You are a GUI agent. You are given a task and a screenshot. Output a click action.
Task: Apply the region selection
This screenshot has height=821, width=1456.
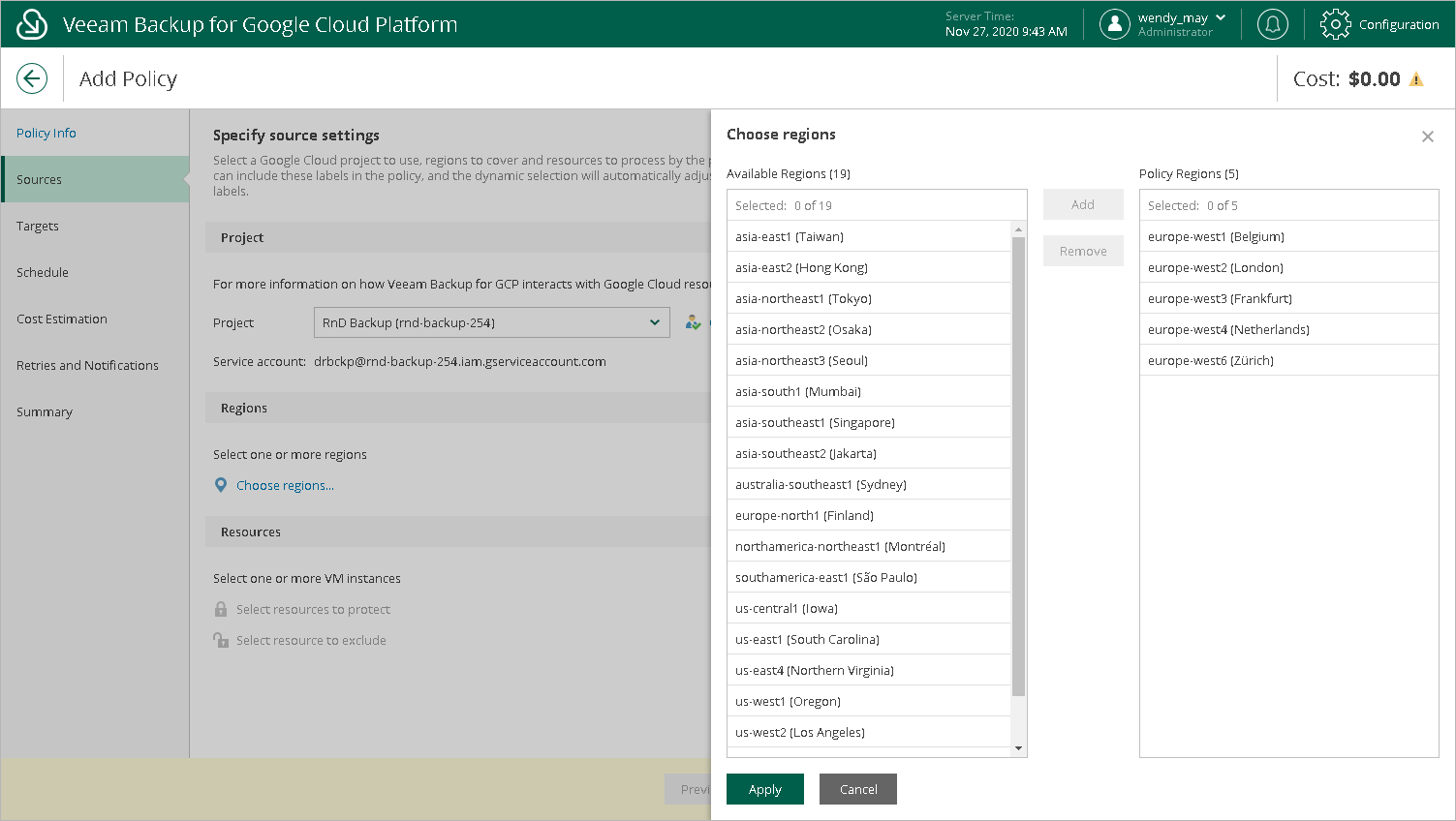coord(764,789)
